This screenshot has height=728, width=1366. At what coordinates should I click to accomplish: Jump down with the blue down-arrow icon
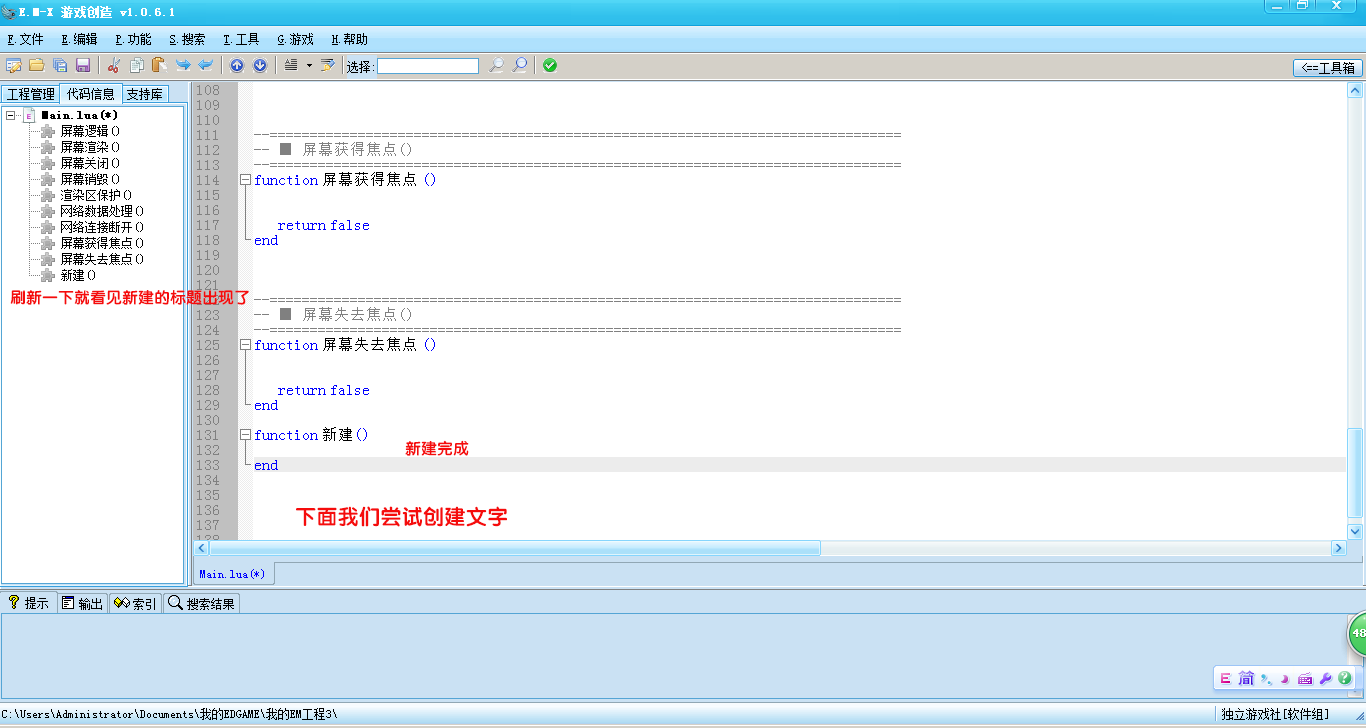point(260,65)
